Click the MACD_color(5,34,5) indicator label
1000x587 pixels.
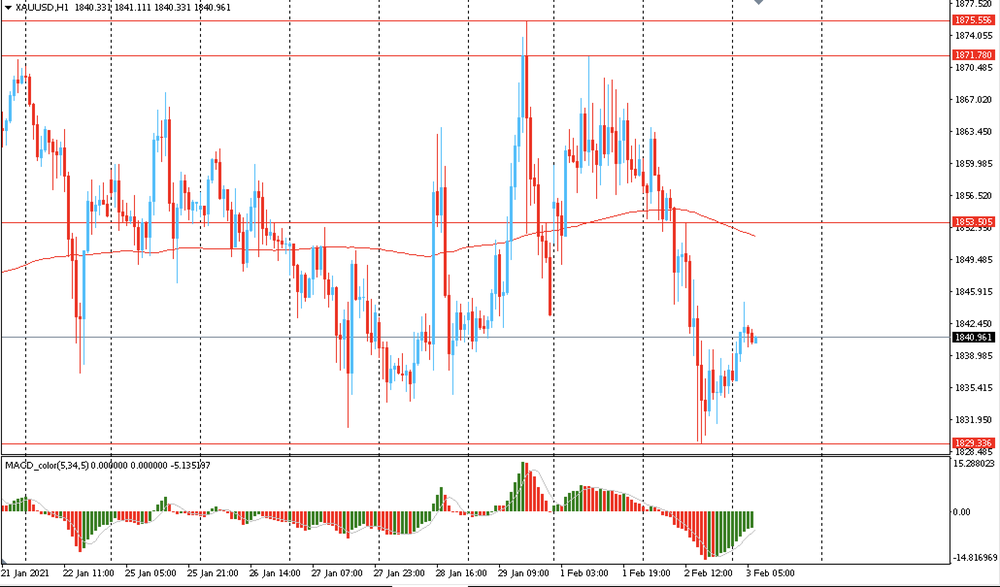50,466
